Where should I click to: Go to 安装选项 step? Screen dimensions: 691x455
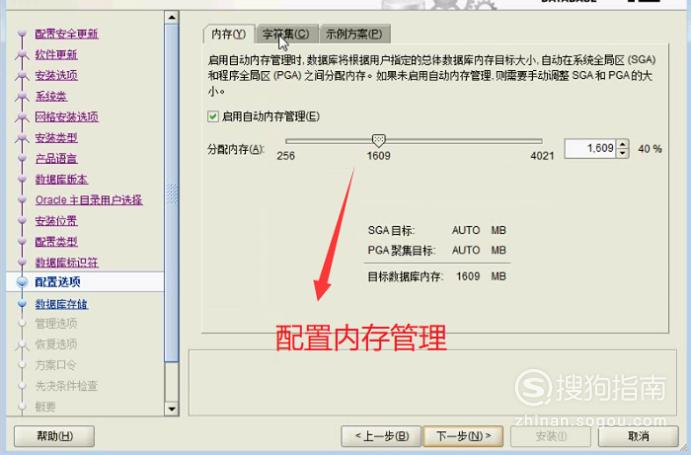56,75
